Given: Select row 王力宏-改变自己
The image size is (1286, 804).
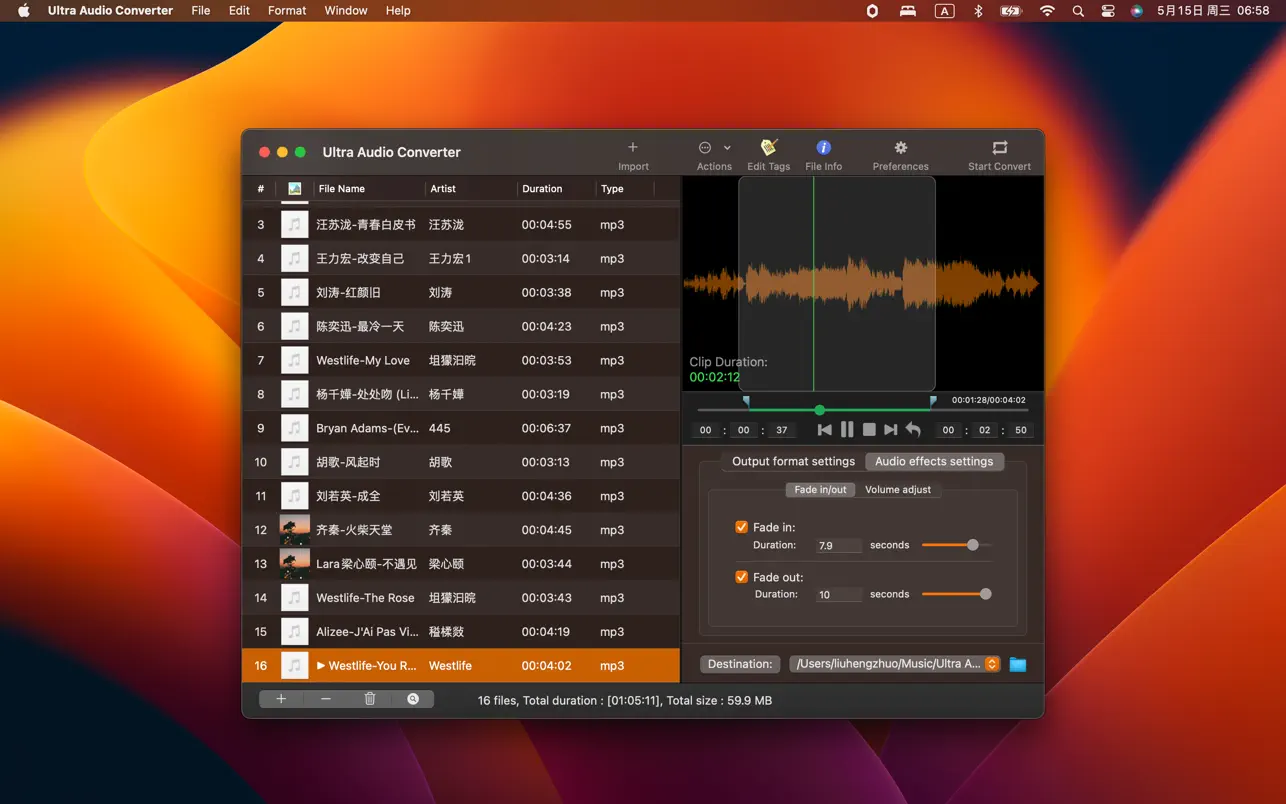Looking at the screenshot, I should (461, 258).
